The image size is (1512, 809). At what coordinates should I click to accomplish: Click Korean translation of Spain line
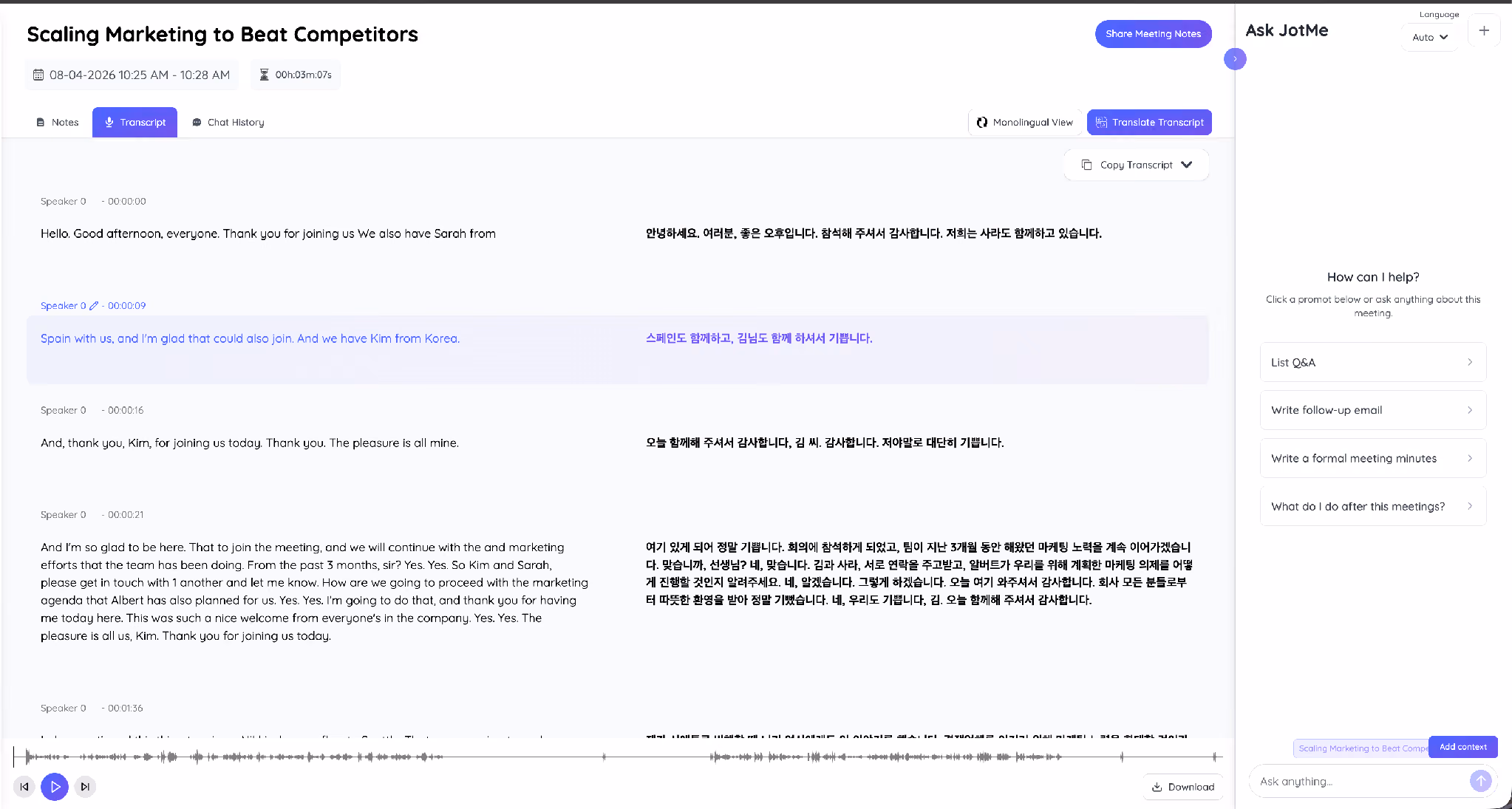tap(759, 338)
